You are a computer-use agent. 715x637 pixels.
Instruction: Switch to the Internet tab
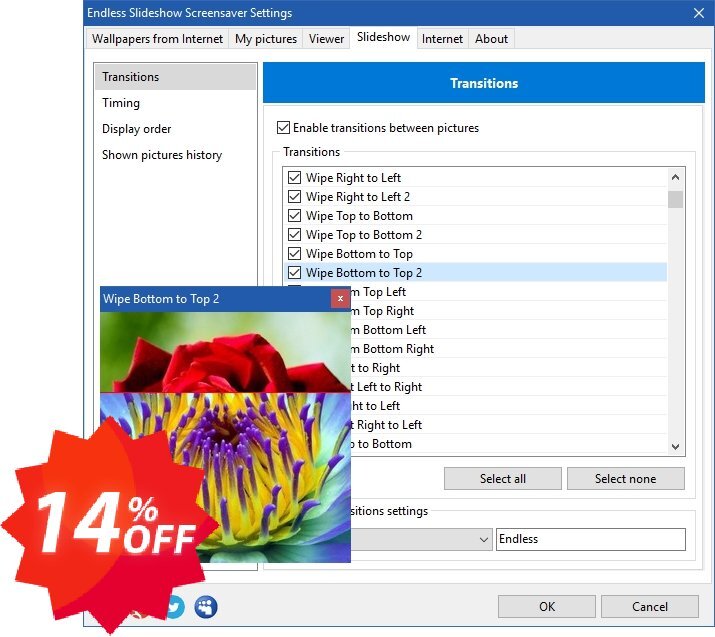tap(442, 39)
